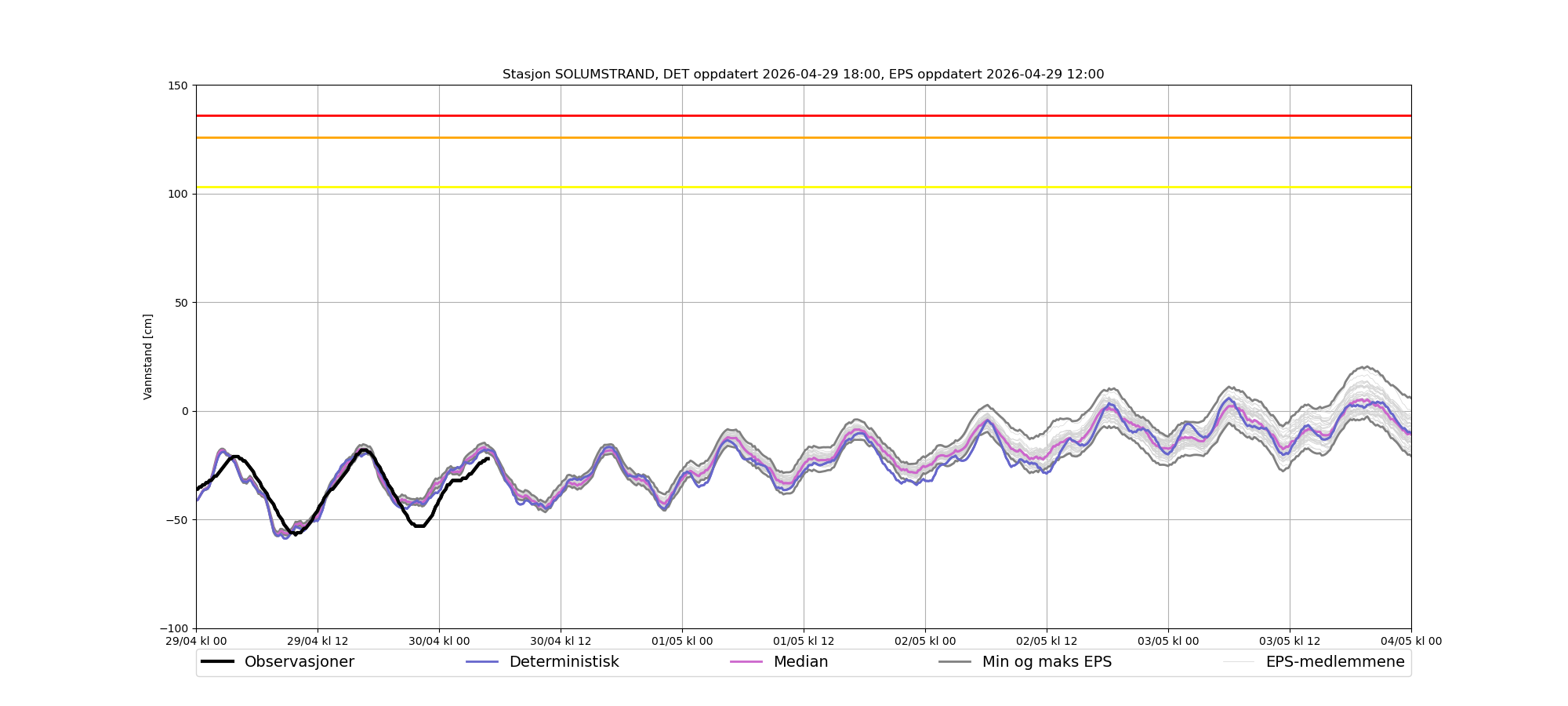This screenshot has width=1568, height=706.
Task: Click the gray Min og maks EPS legend line sample
Action: (955, 662)
